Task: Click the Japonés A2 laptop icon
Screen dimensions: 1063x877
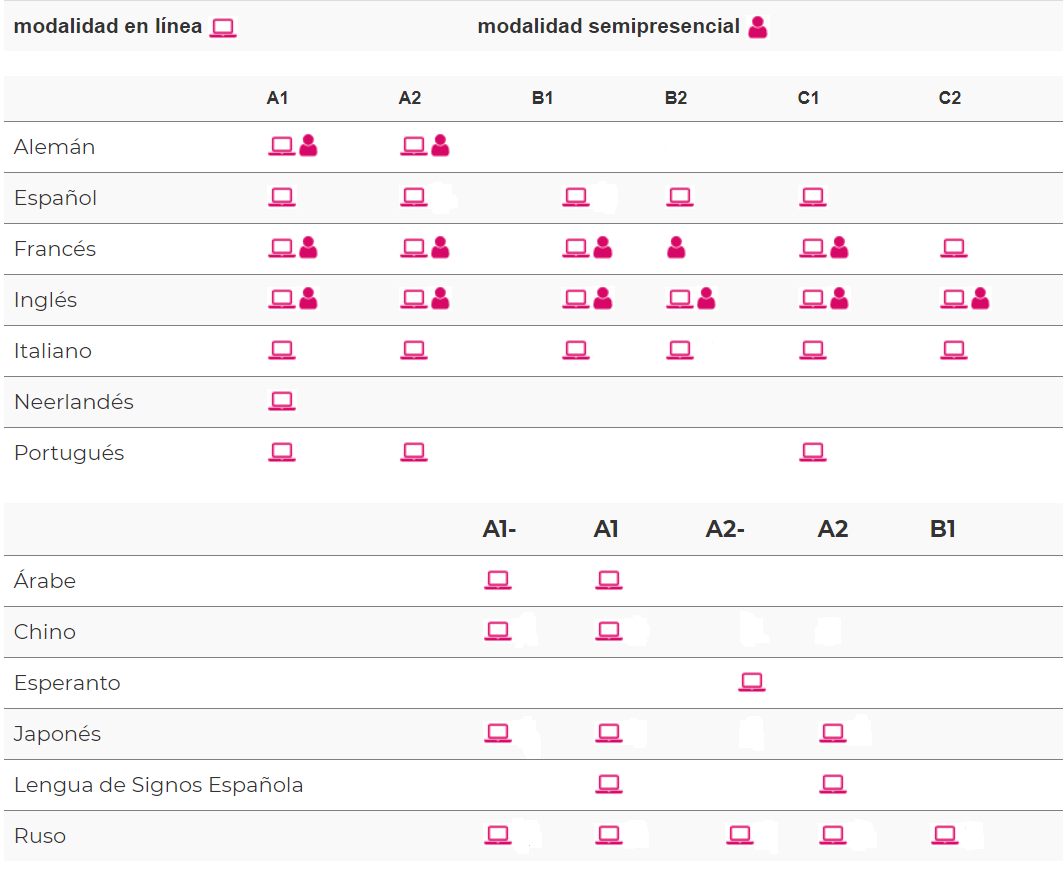Action: pos(833,734)
